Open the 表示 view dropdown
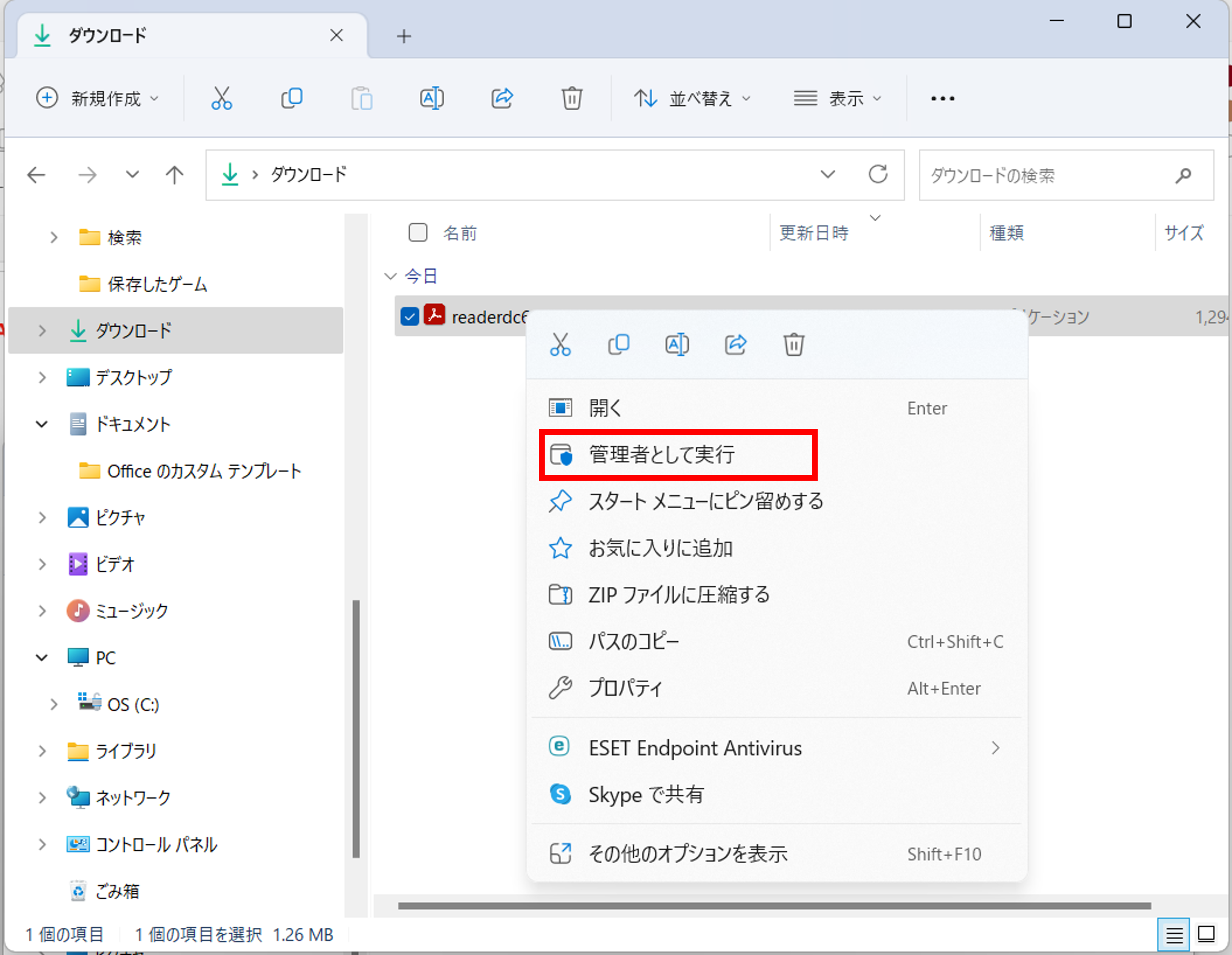Image resolution: width=1232 pixels, height=955 pixels. (837, 99)
